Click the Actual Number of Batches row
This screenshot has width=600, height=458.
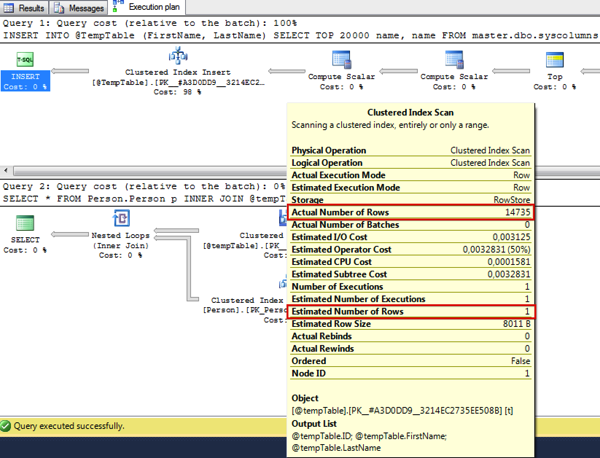click(411, 225)
